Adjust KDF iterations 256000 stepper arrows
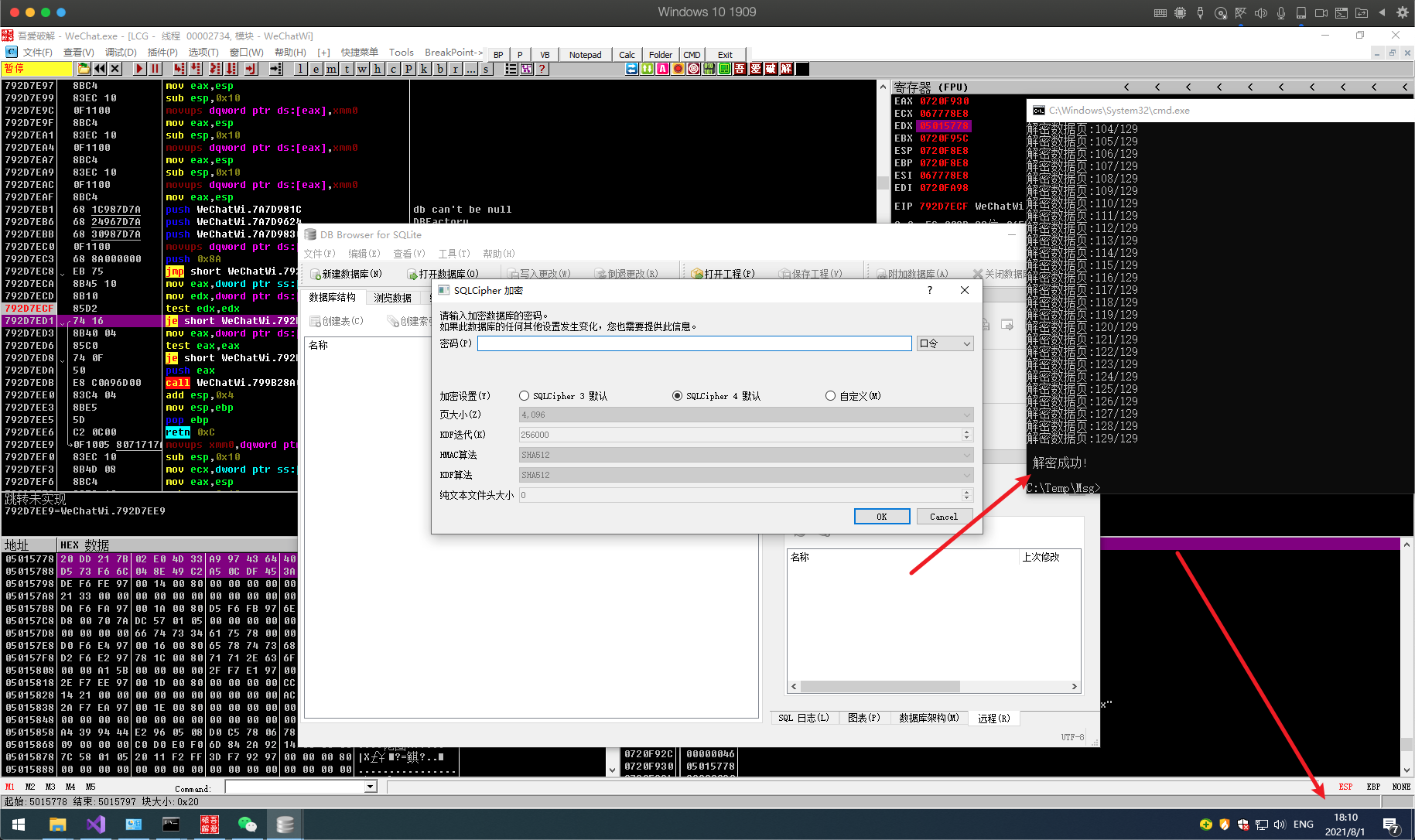 [966, 435]
